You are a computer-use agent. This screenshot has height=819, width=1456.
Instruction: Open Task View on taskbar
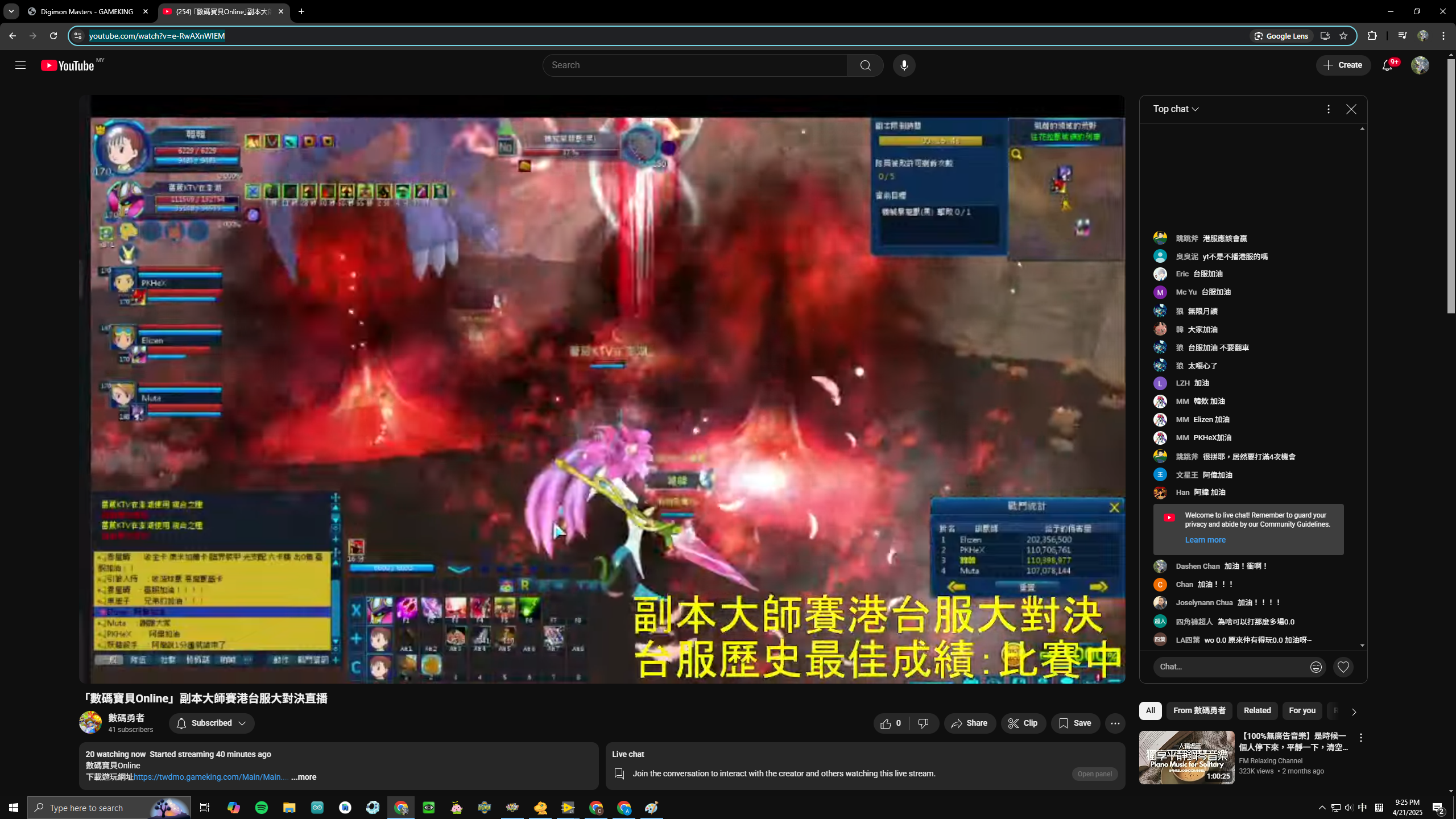pos(205,808)
